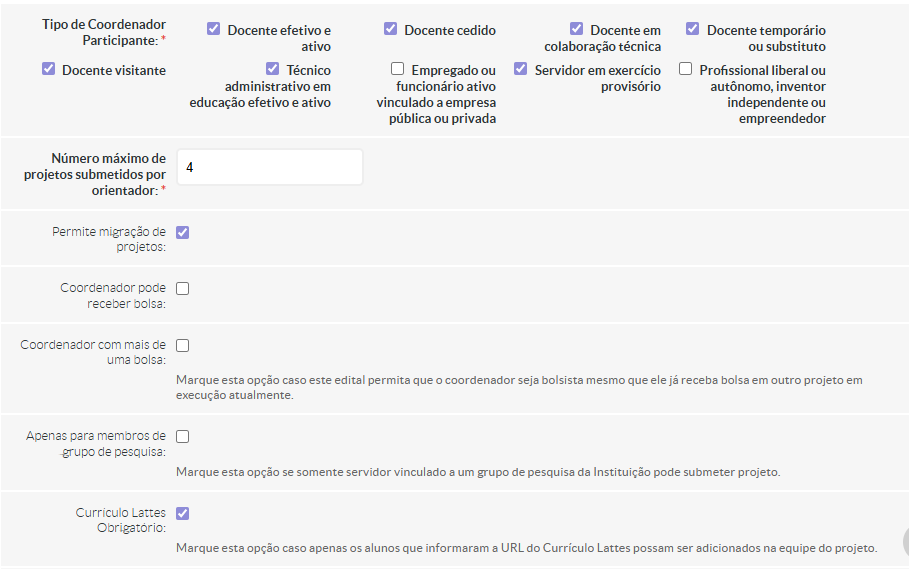Disable 'Docente temporário ou substituto' checkbox
The height and width of the screenshot is (569, 909).
coord(693,29)
